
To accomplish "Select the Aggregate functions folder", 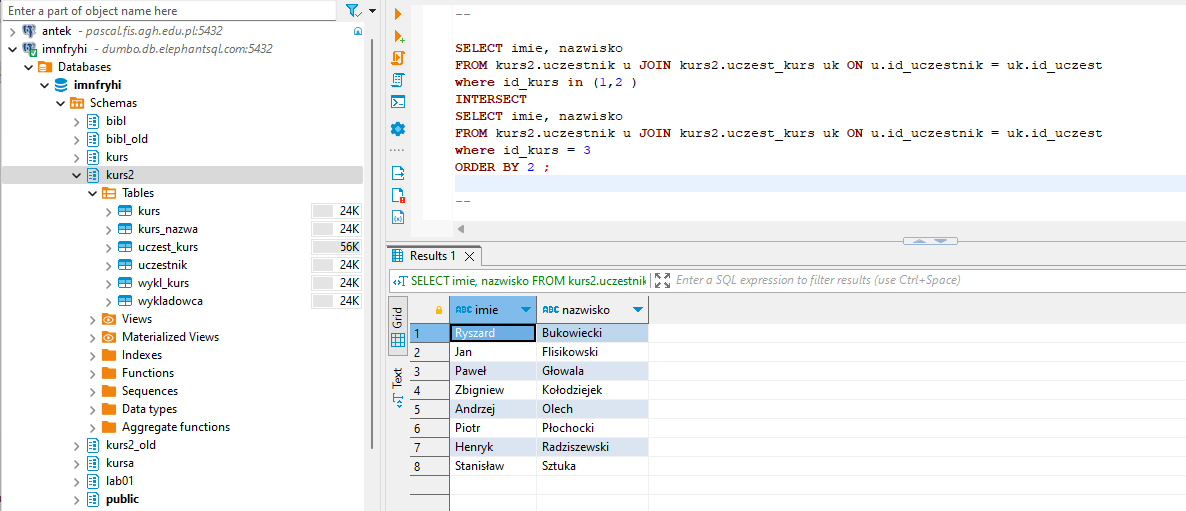I will click(x=175, y=427).
